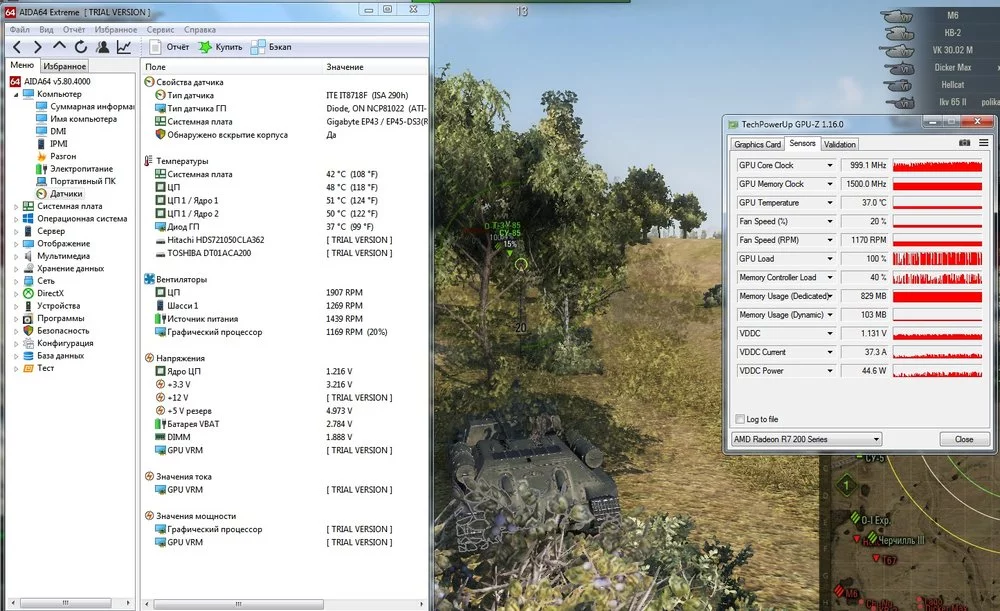Refresh the sensor data in AIDA64
The image size is (1000, 611).
click(x=80, y=47)
